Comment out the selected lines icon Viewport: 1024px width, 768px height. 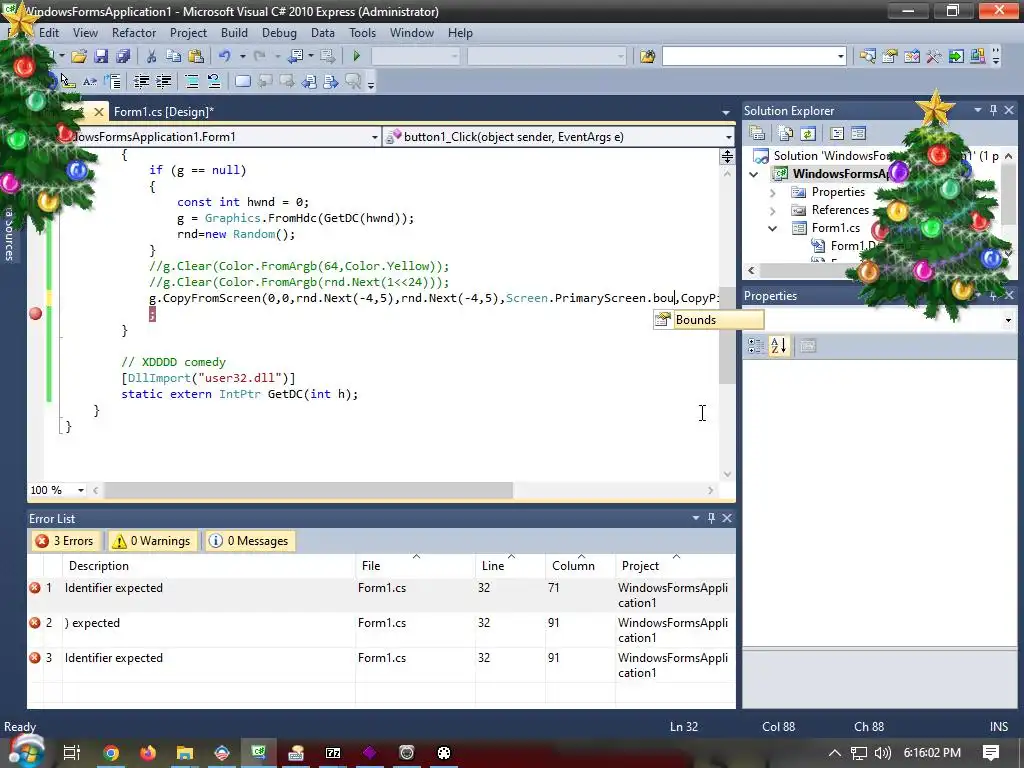tap(192, 81)
